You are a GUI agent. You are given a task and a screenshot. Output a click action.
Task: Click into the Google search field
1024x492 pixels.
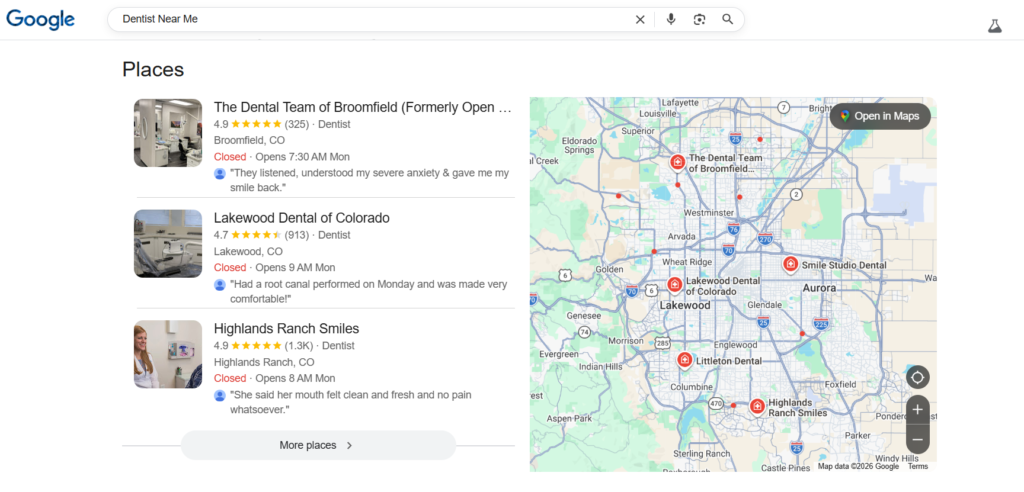tap(370, 19)
